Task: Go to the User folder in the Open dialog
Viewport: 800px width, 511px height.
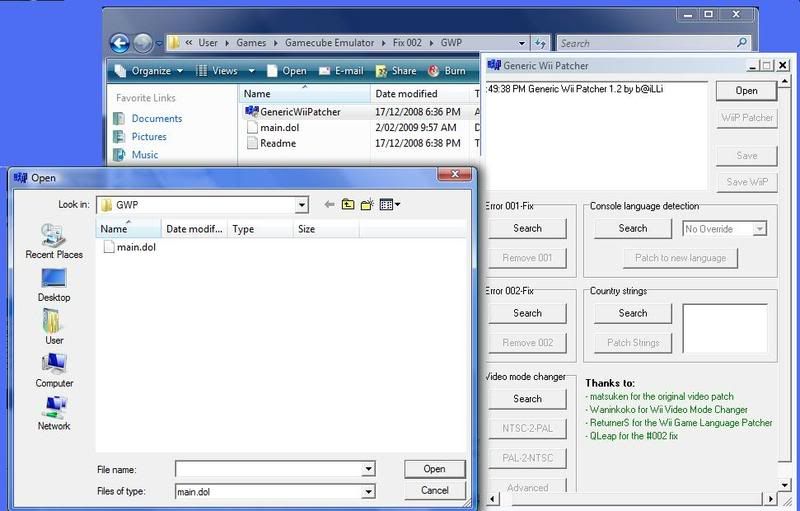Action: (54, 327)
